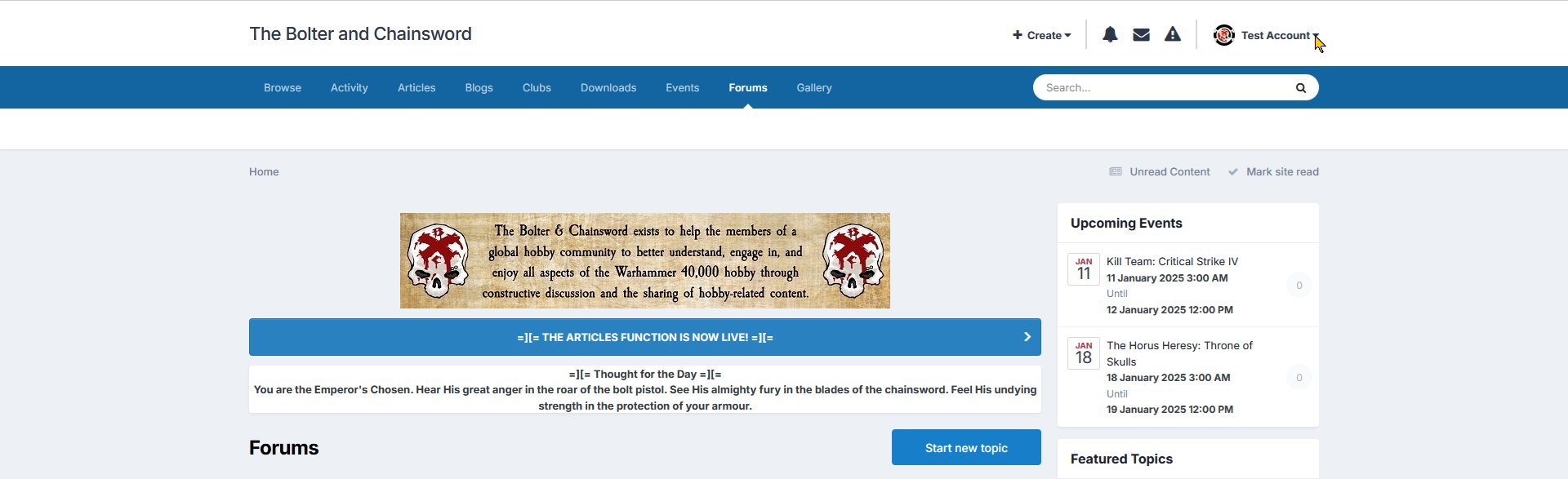
Task: Click the Test Account avatar icon
Action: click(1223, 35)
